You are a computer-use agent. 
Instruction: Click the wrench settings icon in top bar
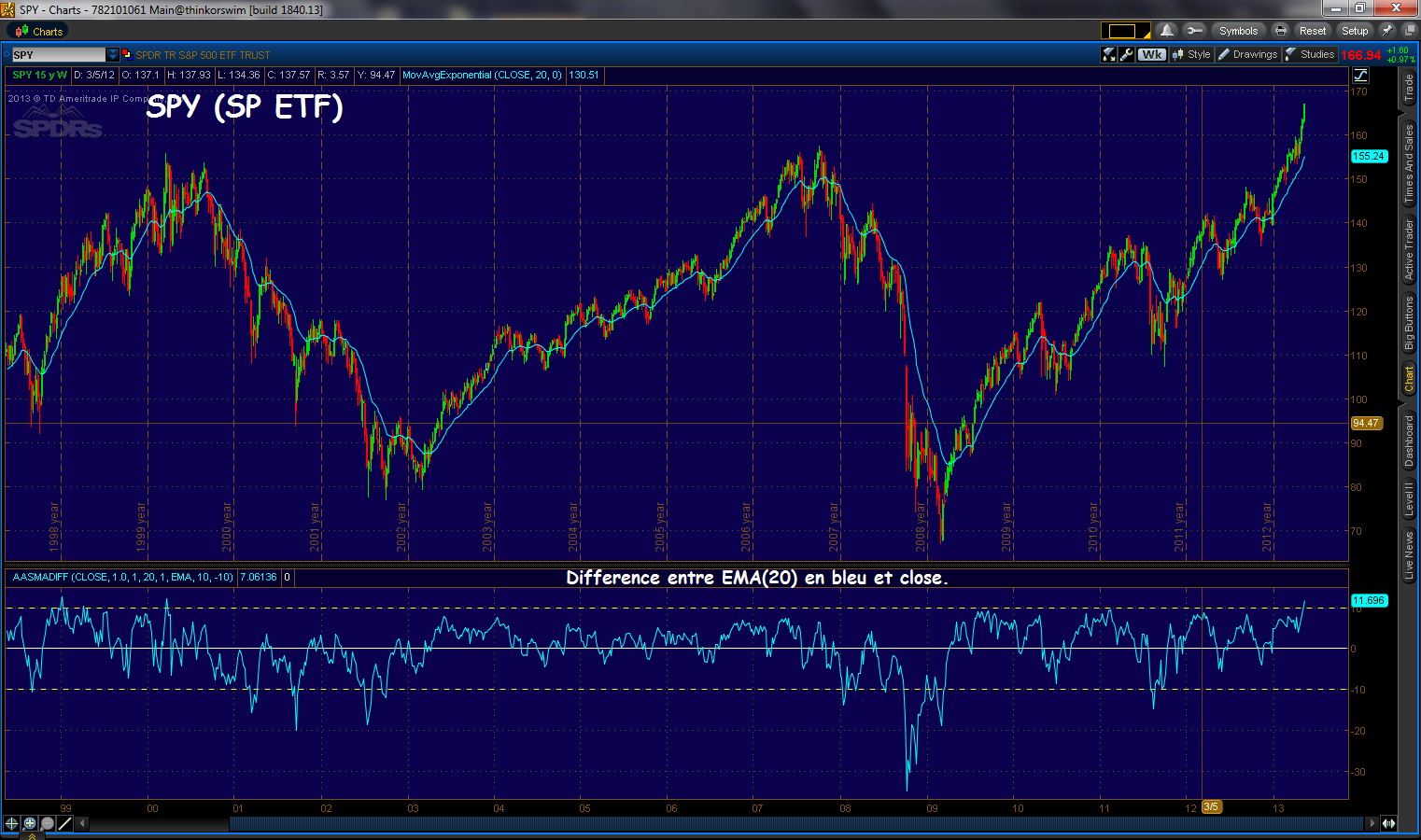pos(1194,31)
